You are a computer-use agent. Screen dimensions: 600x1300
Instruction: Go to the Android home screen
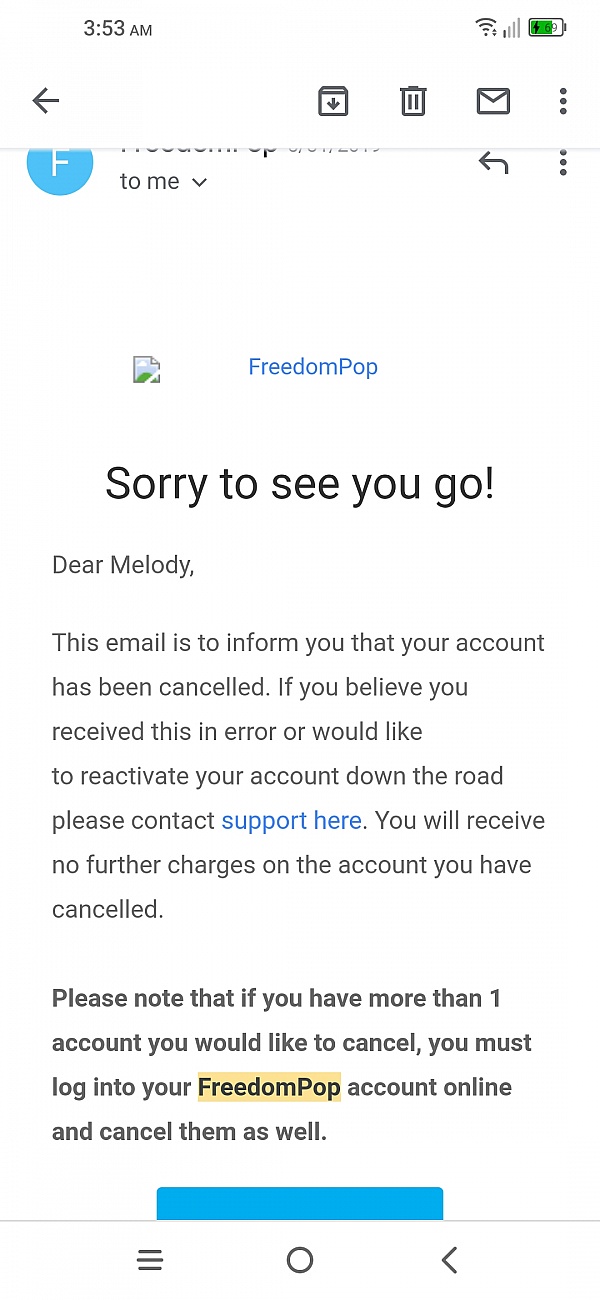click(x=300, y=1261)
